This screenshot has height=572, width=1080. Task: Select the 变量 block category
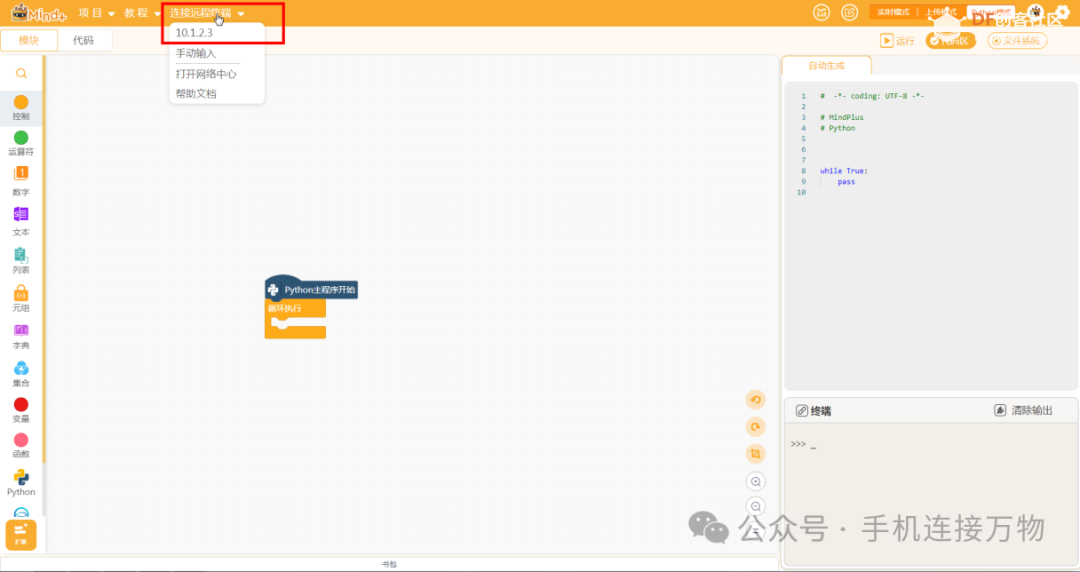click(x=21, y=409)
